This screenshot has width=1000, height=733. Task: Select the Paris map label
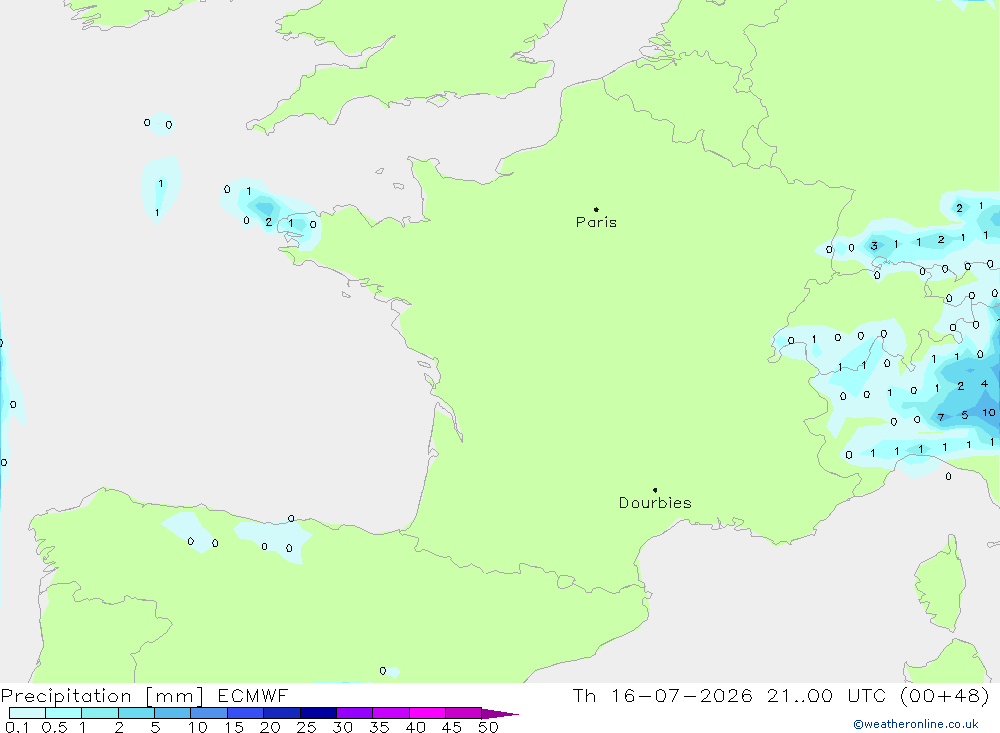point(596,222)
